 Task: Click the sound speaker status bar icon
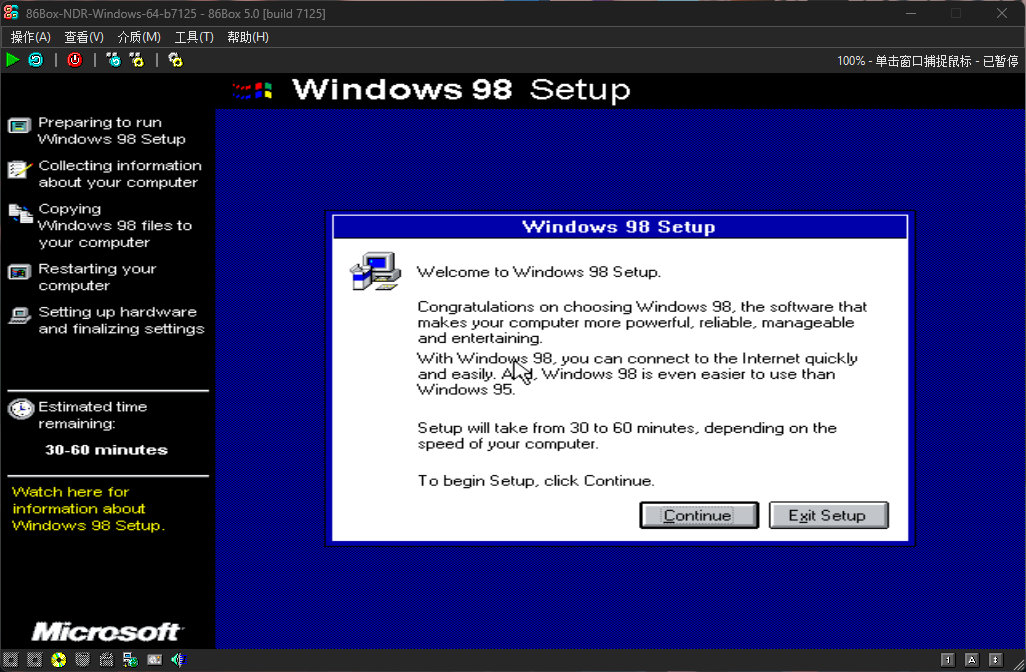(178, 660)
